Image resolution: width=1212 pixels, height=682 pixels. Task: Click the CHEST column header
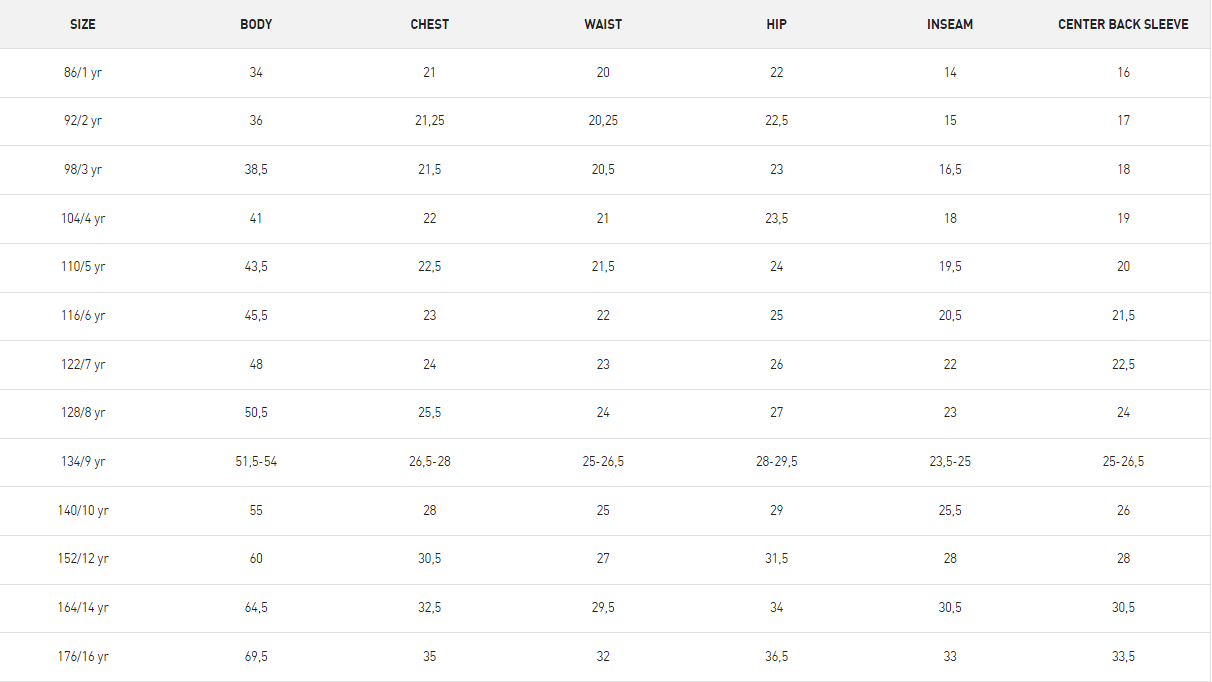pyautogui.click(x=430, y=24)
